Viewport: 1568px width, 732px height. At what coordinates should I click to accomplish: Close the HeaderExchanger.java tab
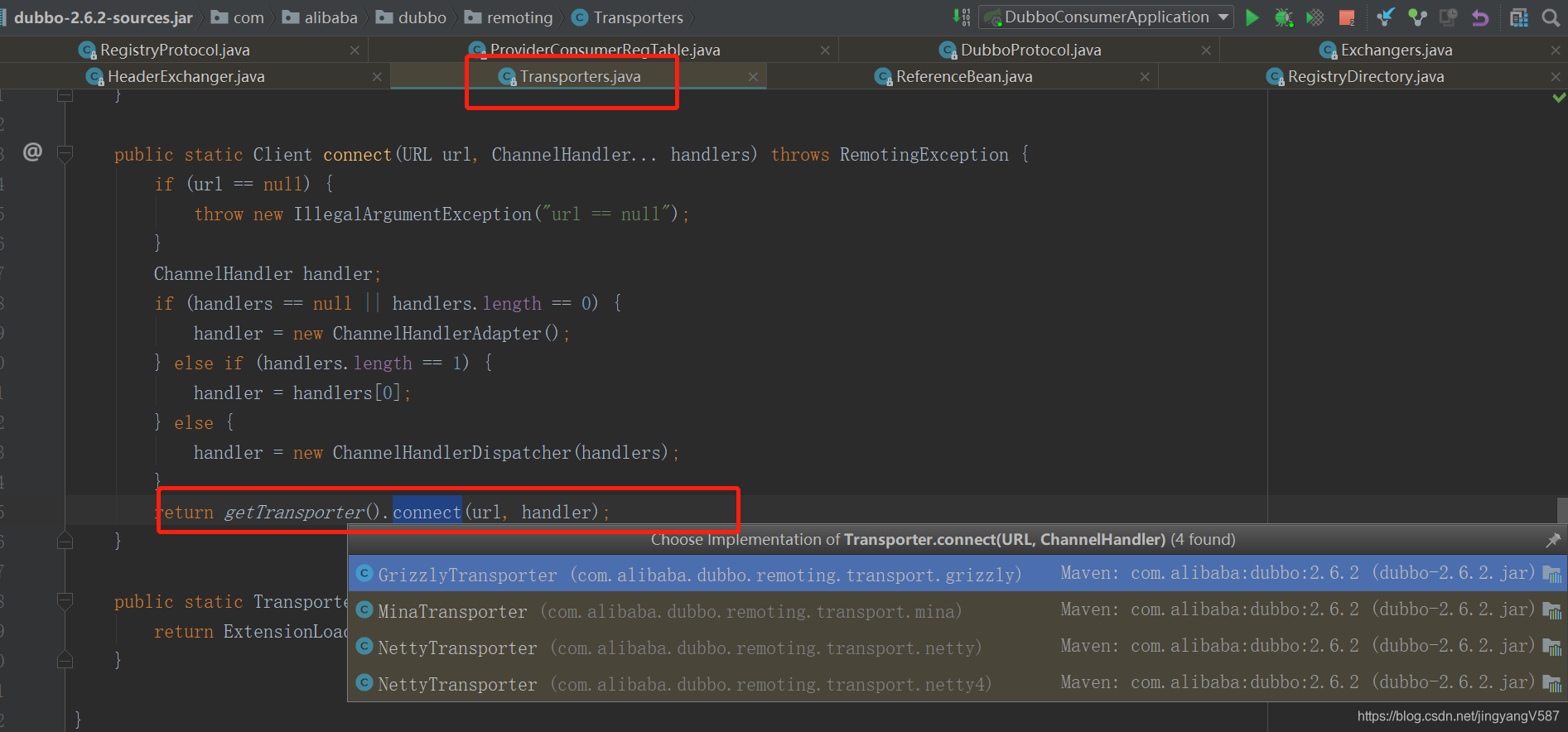point(377,77)
